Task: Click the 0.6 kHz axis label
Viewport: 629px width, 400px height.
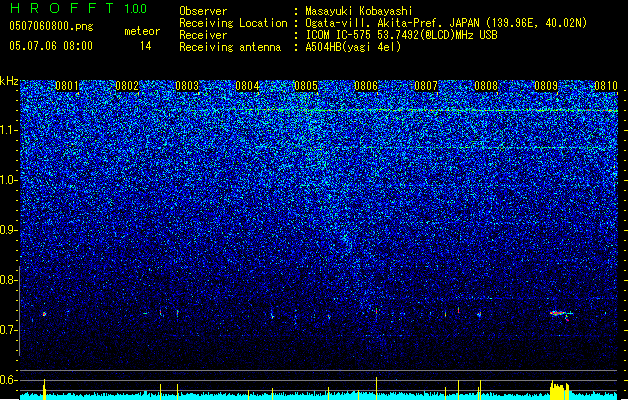Action: (8, 380)
